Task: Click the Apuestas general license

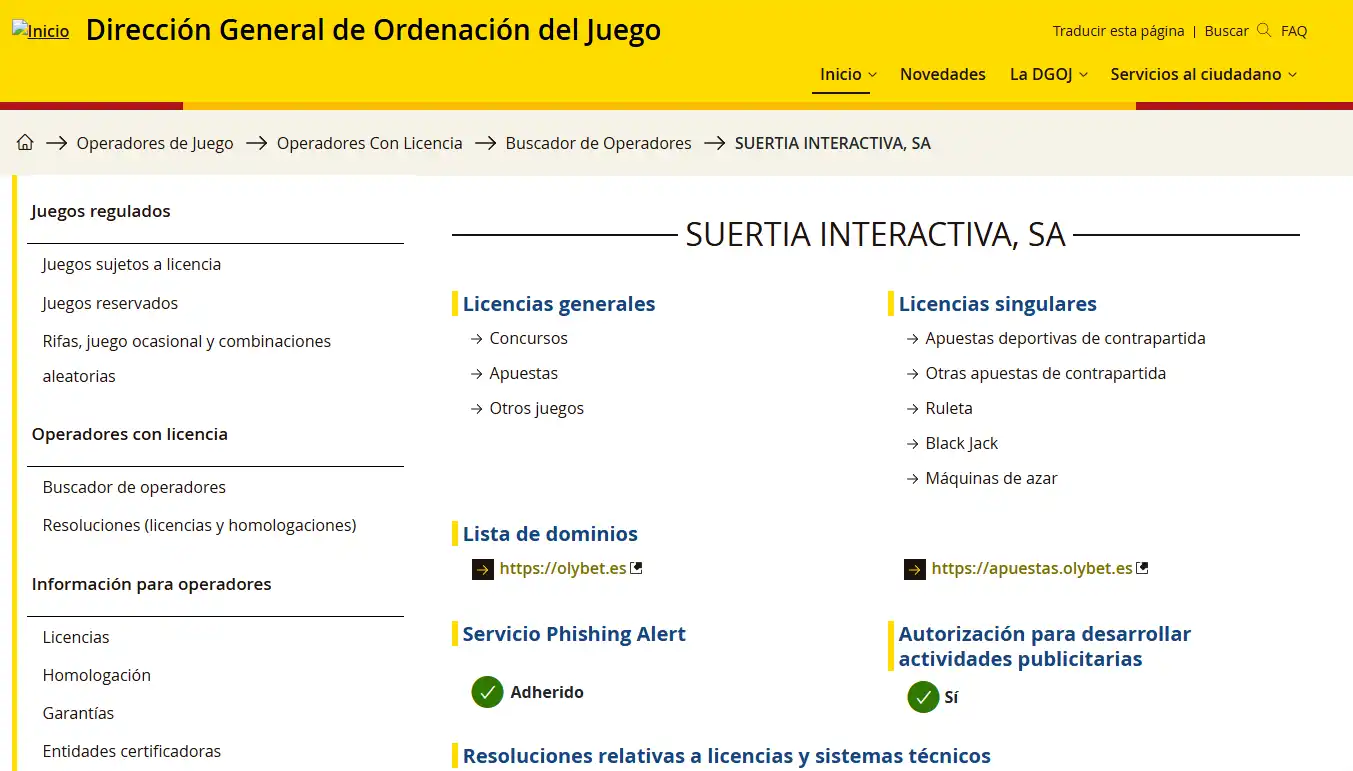Action: coord(524,373)
